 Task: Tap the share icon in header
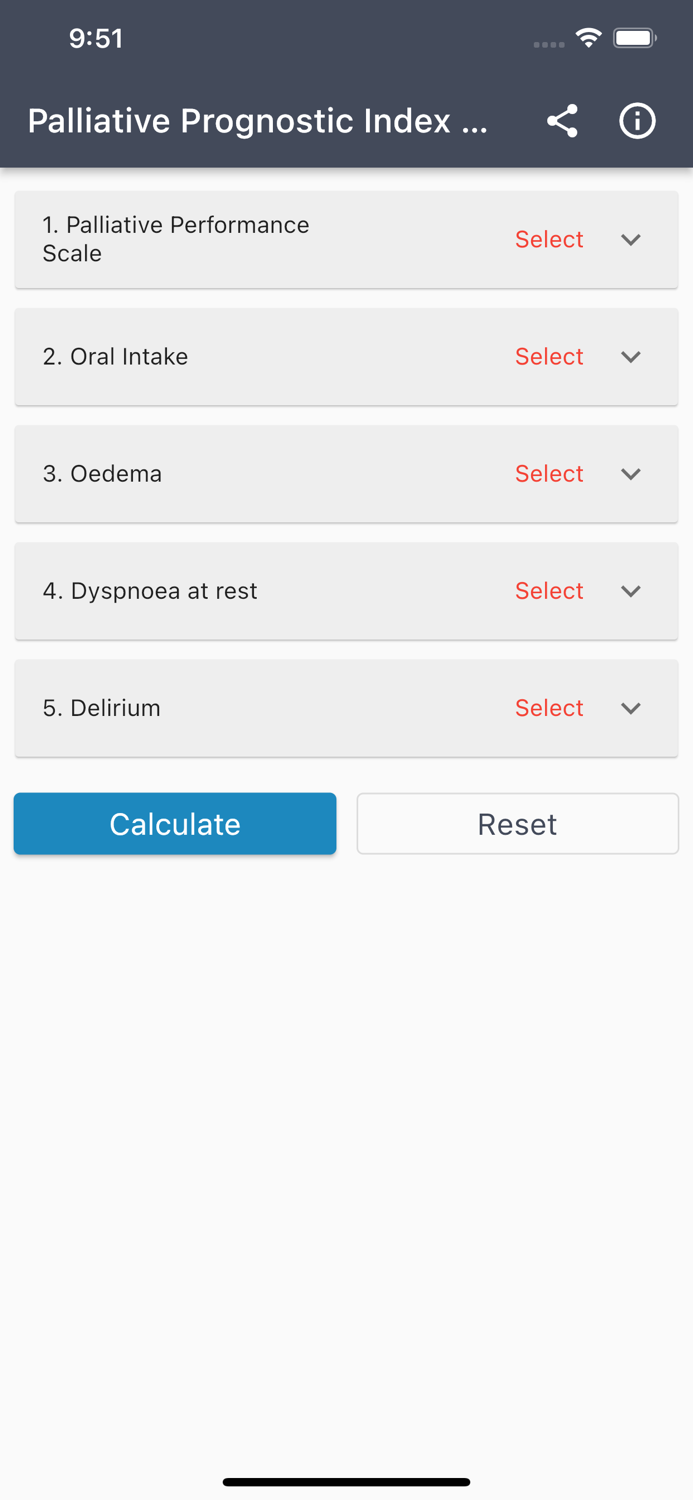(562, 121)
